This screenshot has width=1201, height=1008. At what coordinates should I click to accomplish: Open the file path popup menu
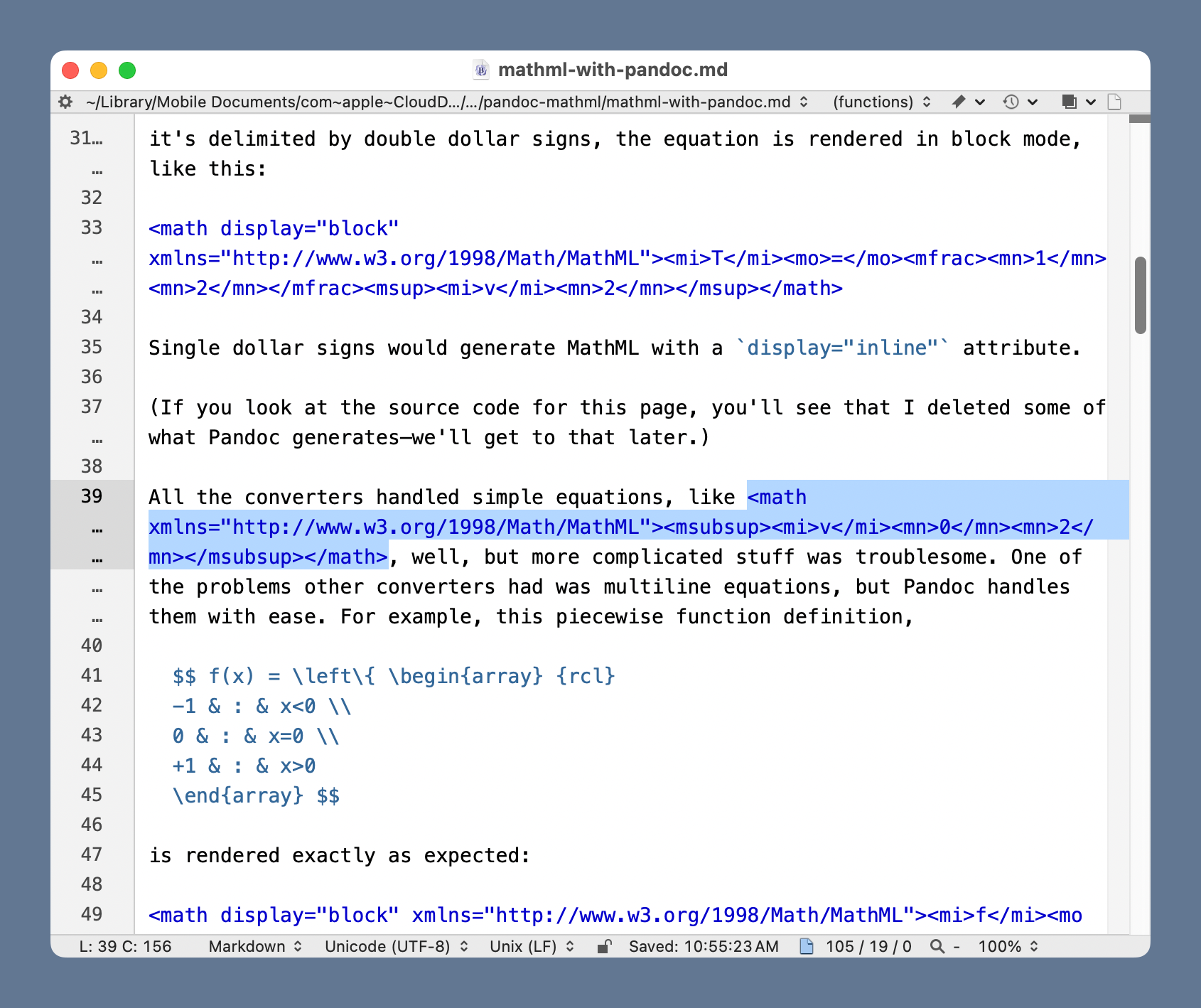446,102
